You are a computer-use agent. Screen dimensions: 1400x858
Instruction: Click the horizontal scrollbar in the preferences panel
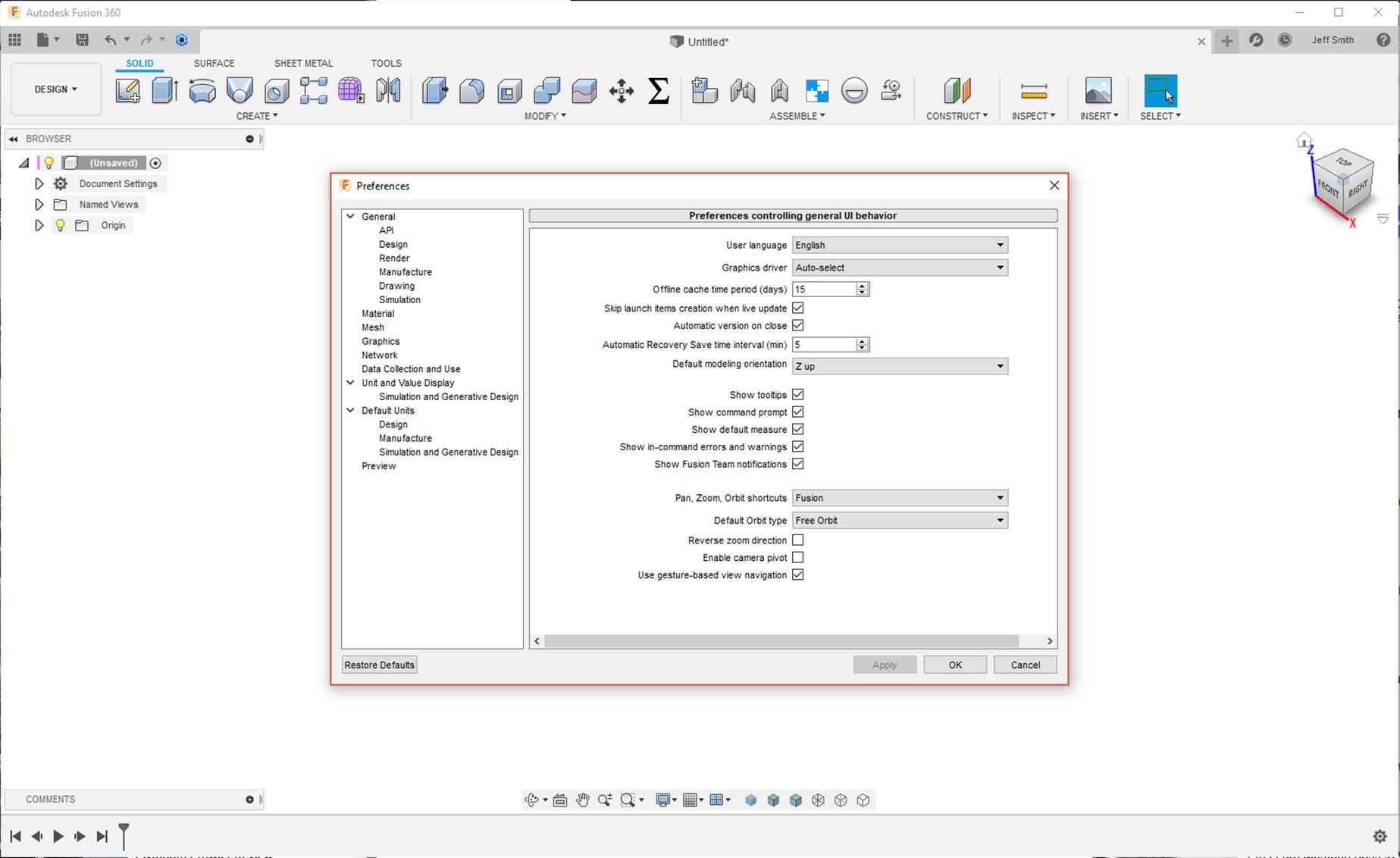781,641
